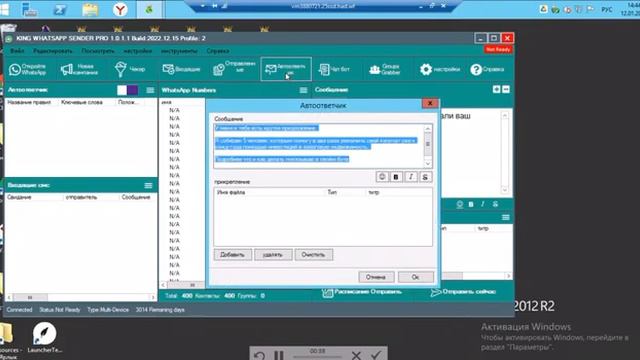Viewport: 640px width, 360px height.
Task: Click the scroll-down arrow of dialog message box
Action: (428, 164)
